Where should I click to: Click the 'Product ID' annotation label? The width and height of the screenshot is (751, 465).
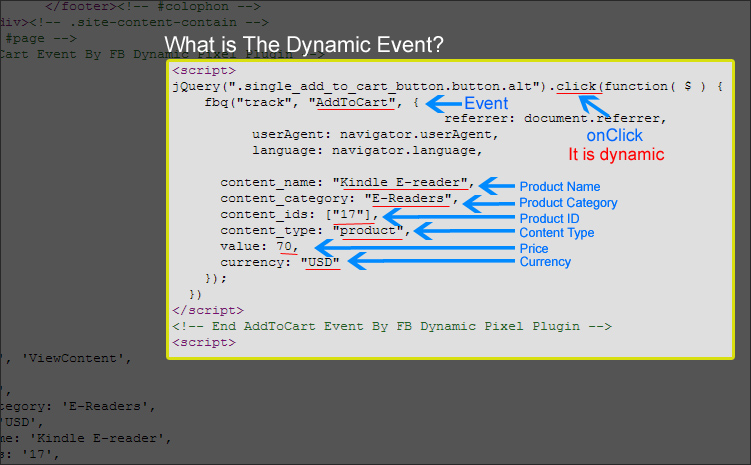[x=549, y=219]
